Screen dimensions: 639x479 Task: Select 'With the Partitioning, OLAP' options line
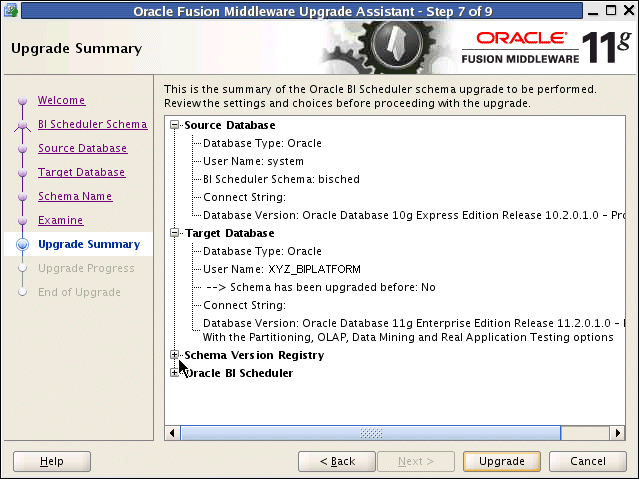pyautogui.click(x=408, y=338)
